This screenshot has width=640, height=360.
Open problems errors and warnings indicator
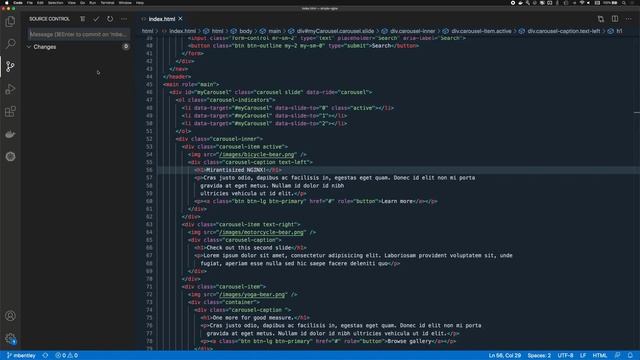[66, 356]
